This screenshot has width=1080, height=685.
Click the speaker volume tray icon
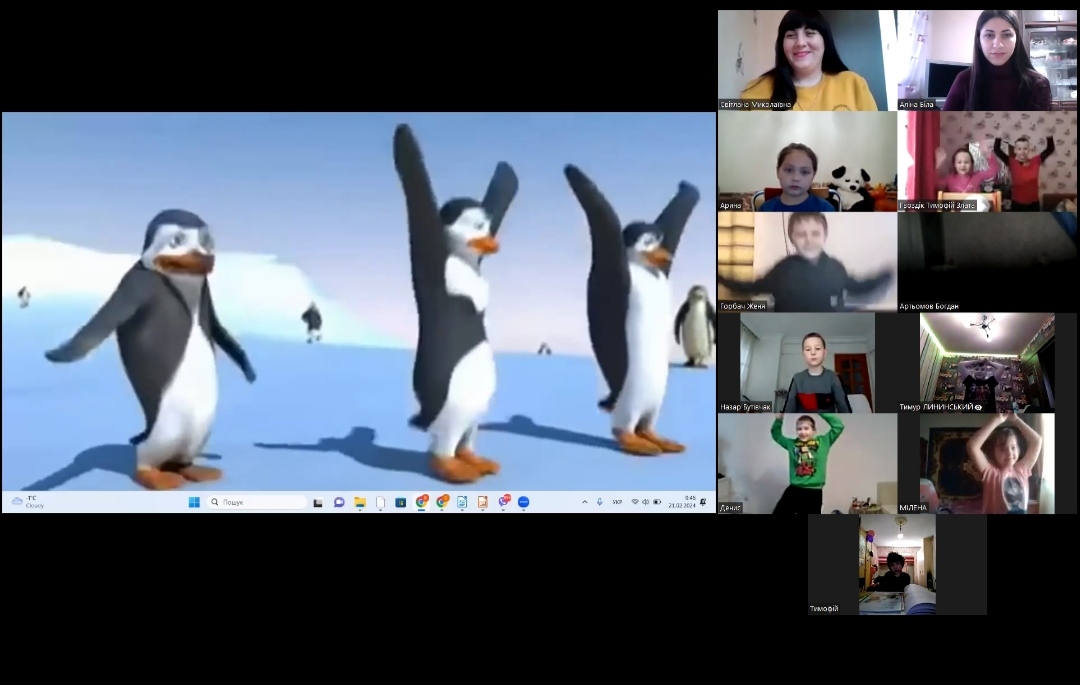tap(645, 502)
